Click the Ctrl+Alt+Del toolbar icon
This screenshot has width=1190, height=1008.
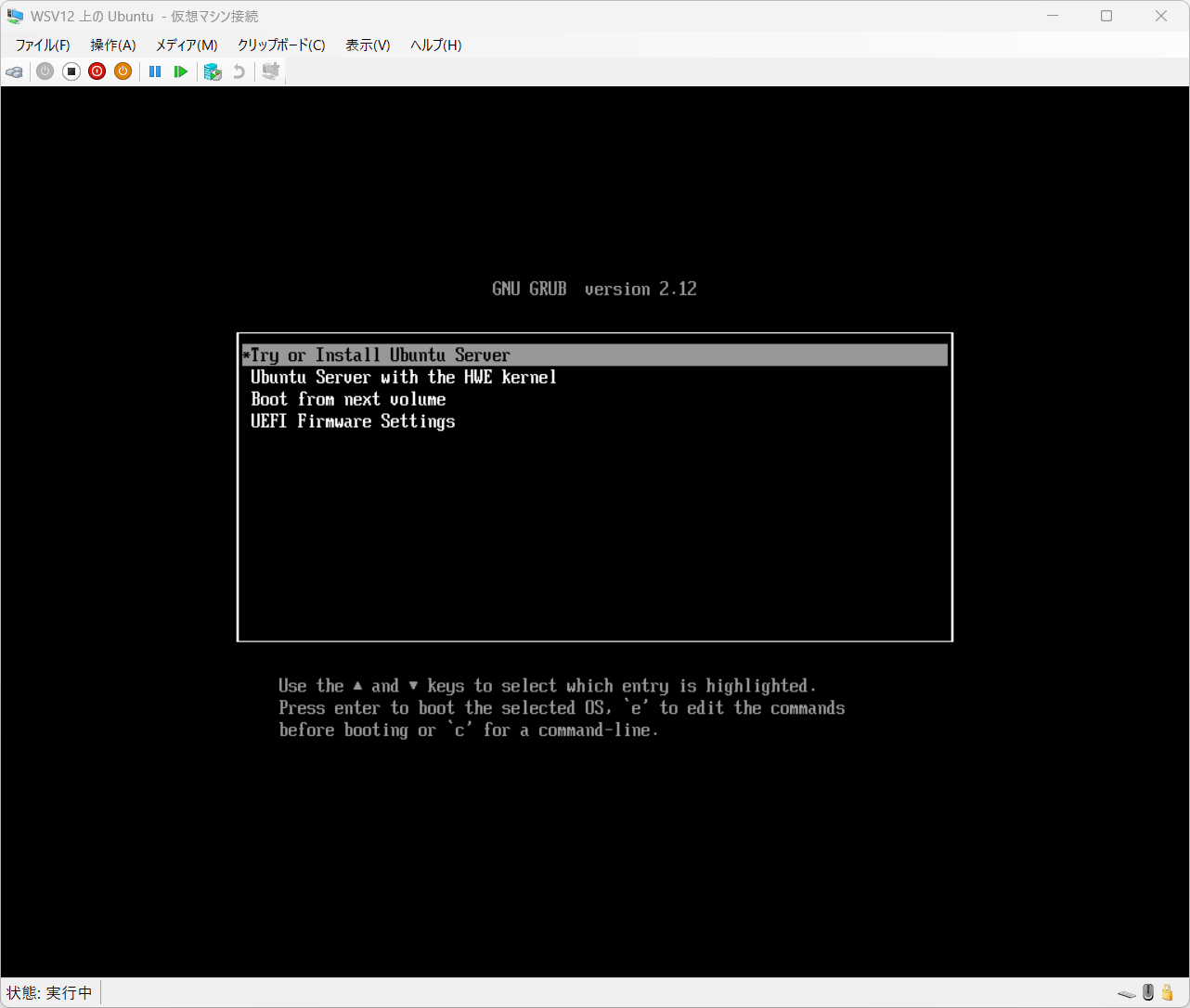coord(14,71)
